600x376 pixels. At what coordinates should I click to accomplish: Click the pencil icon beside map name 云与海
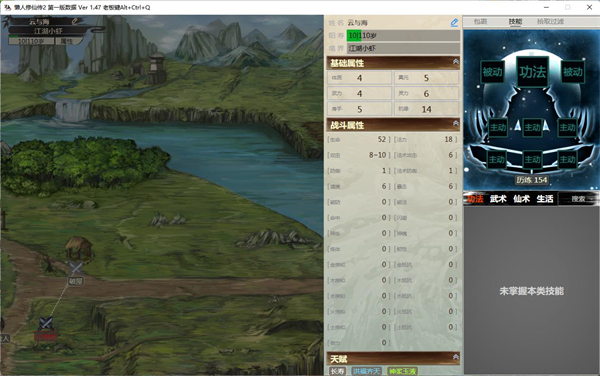(75, 21)
